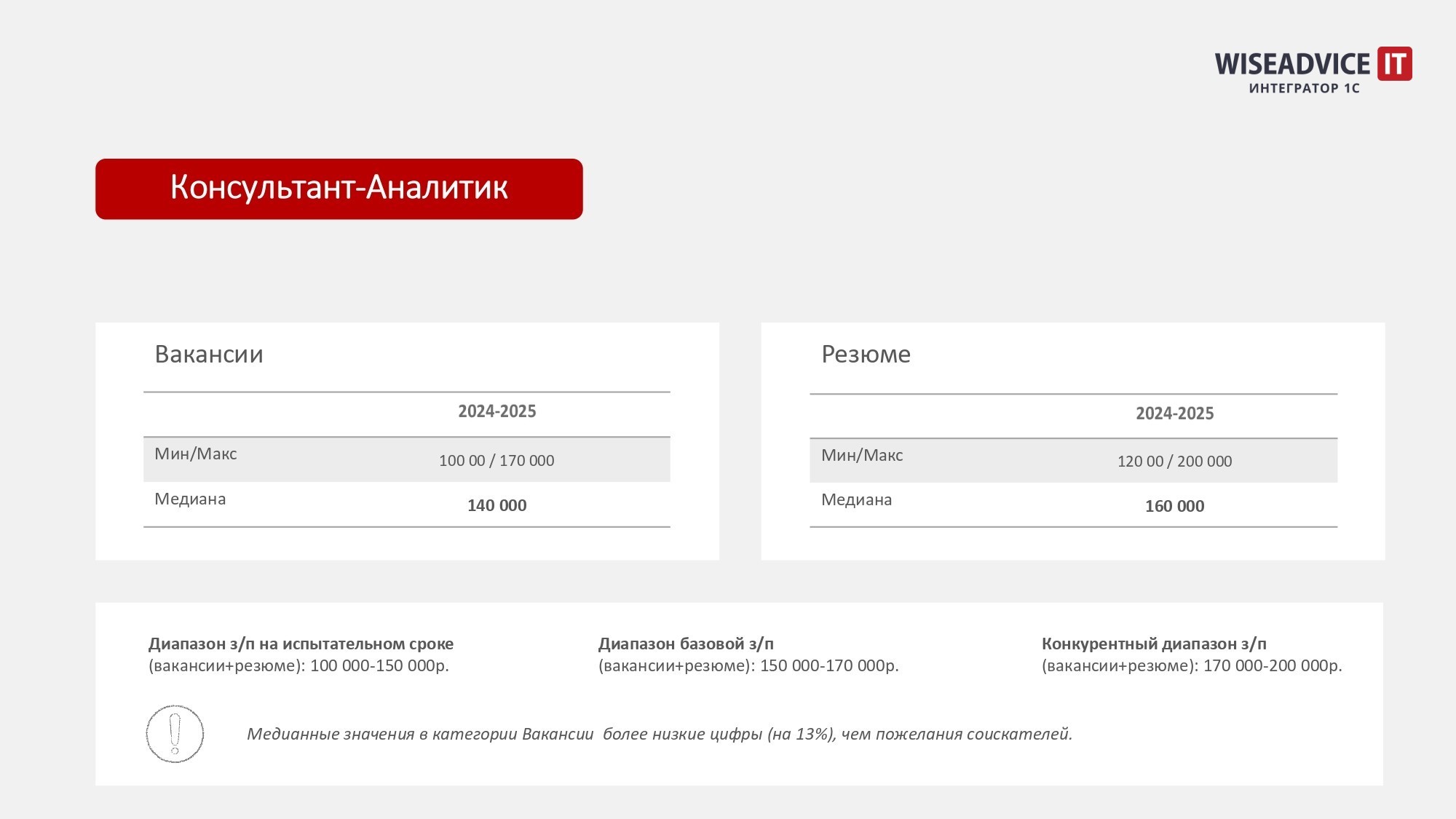Click the Резюме median value 160 000
The image size is (1456, 819).
1175,506
